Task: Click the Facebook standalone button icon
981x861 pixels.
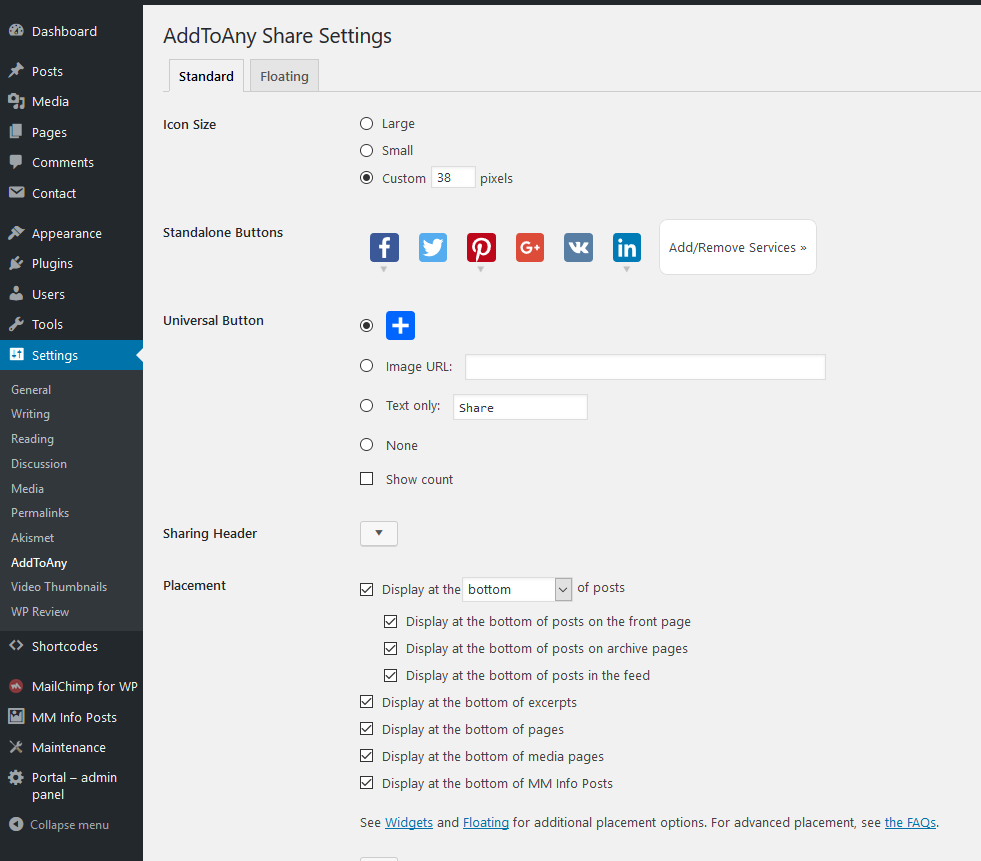Action: coord(384,247)
